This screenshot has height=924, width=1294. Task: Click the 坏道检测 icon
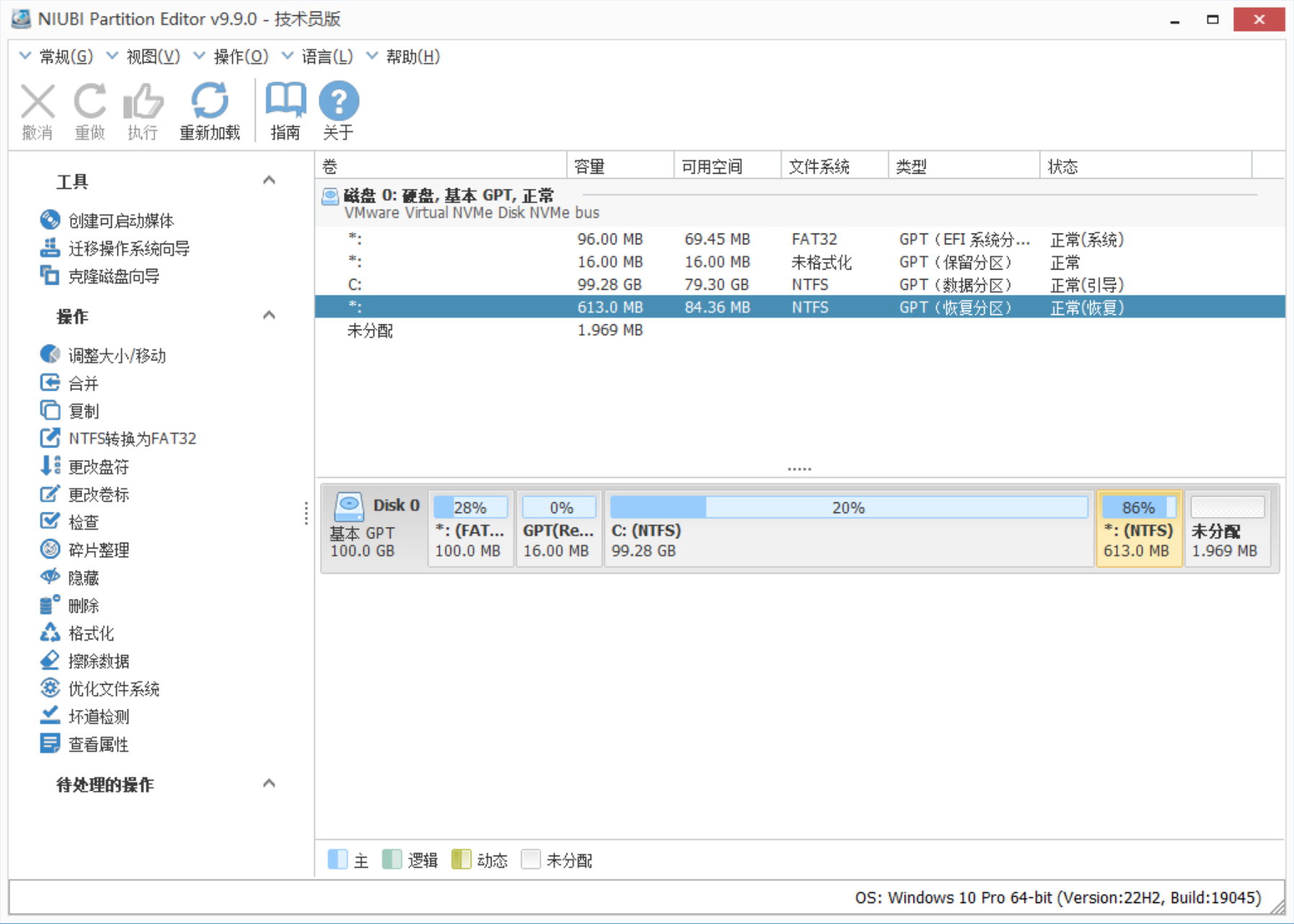click(50, 716)
